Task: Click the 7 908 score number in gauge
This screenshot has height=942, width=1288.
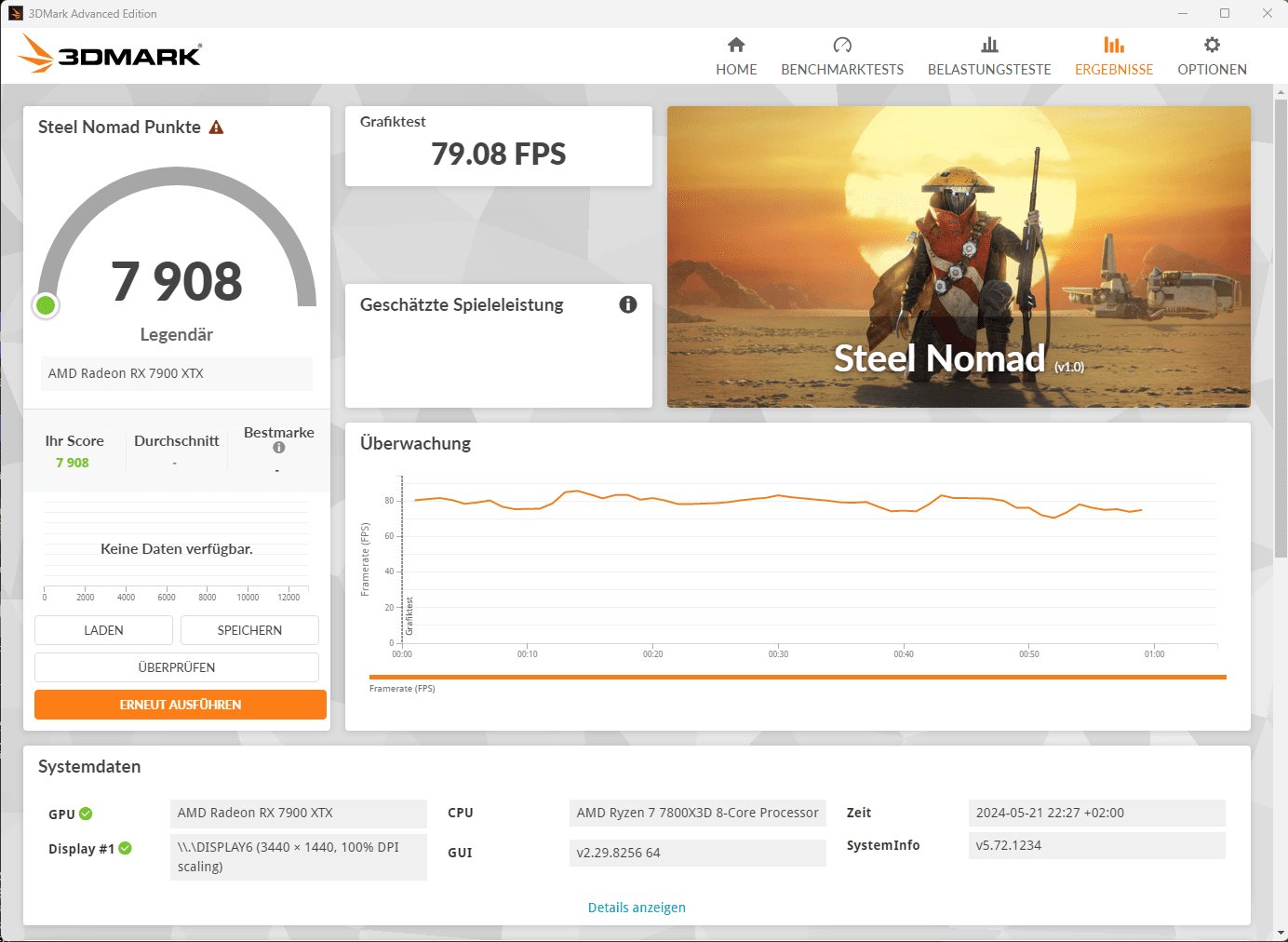Action: pyautogui.click(x=177, y=281)
